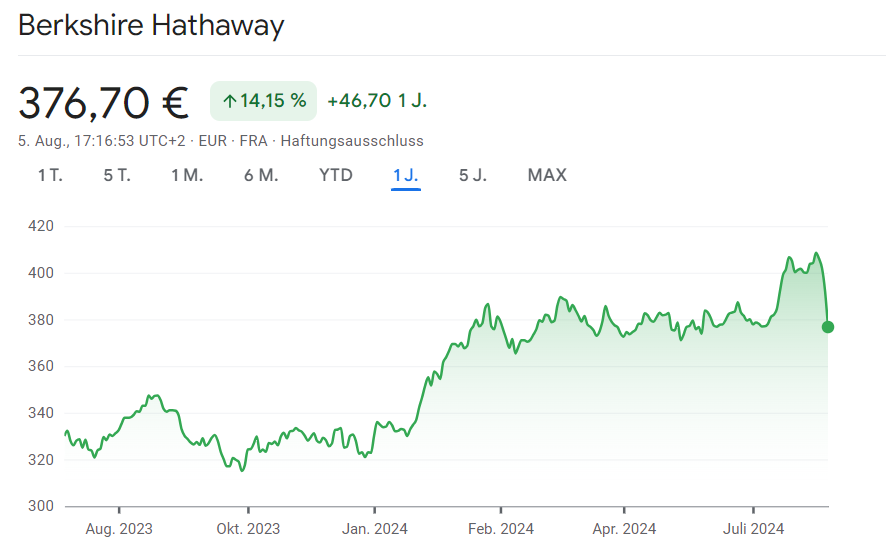The width and height of the screenshot is (886, 560).
Task: Switch to the 5 T. range tab
Action: pyautogui.click(x=117, y=175)
